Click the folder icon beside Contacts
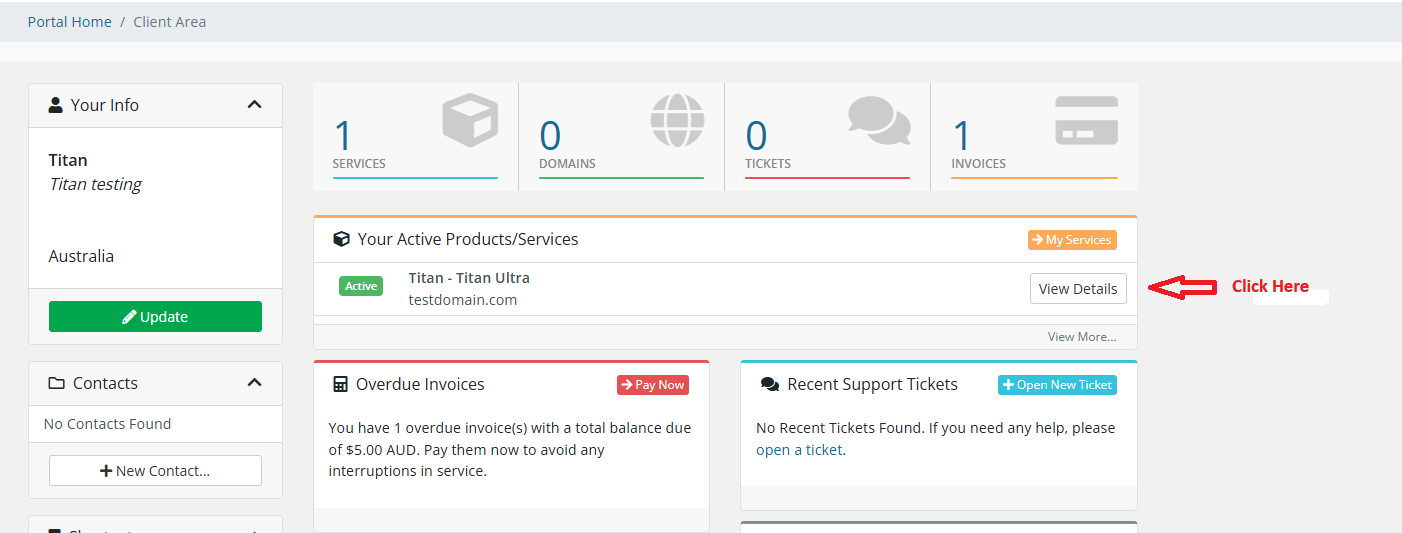 tap(57, 383)
